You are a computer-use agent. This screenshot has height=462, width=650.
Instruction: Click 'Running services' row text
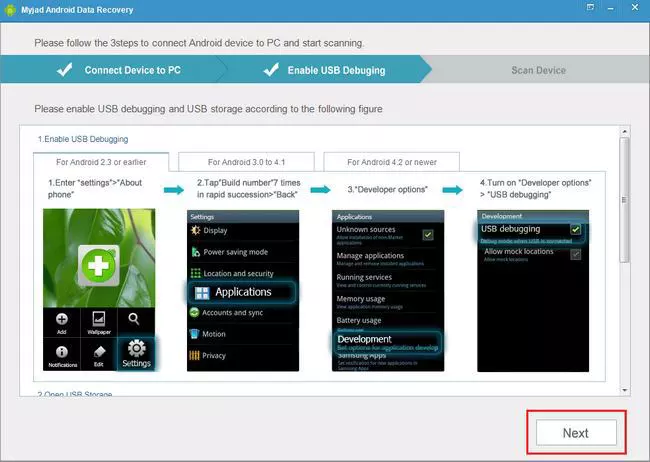(364, 277)
